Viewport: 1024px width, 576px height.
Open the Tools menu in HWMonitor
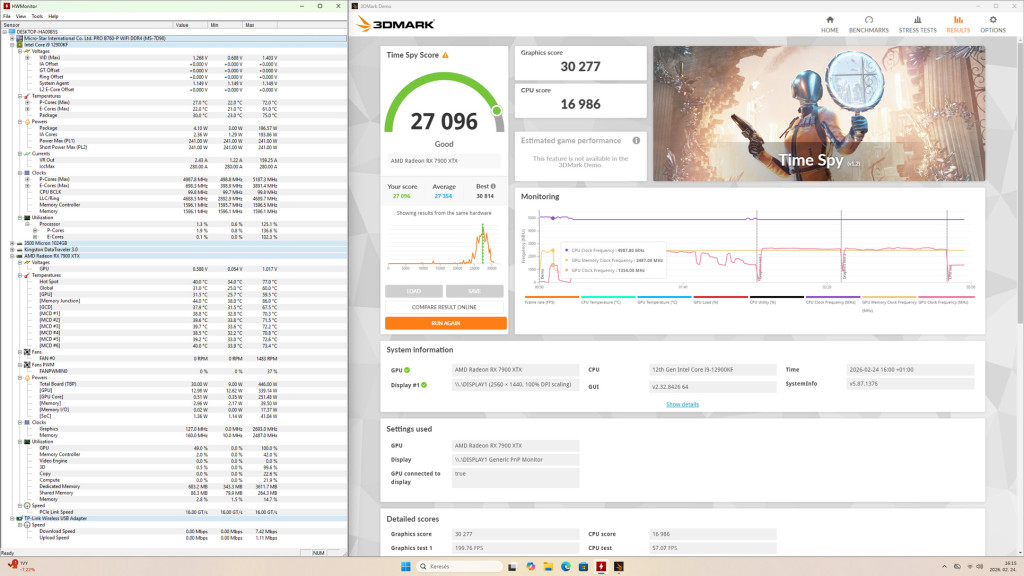[x=37, y=16]
